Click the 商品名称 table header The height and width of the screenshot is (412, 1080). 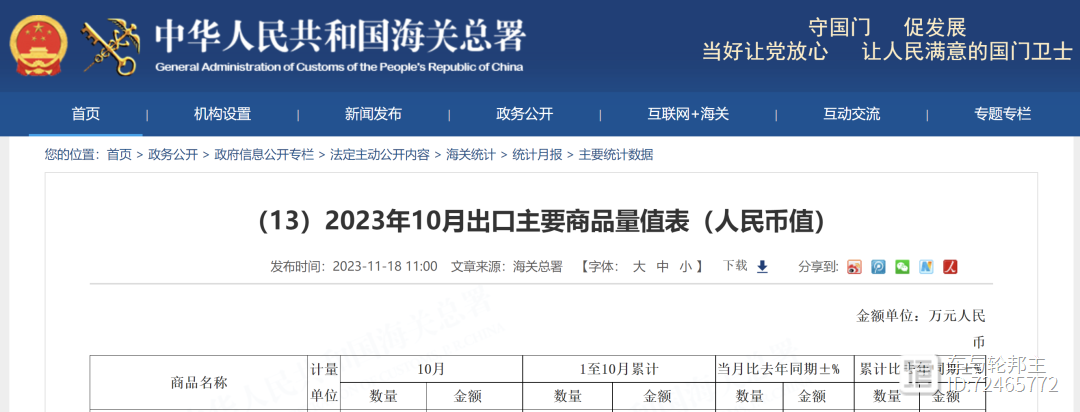pyautogui.click(x=199, y=383)
